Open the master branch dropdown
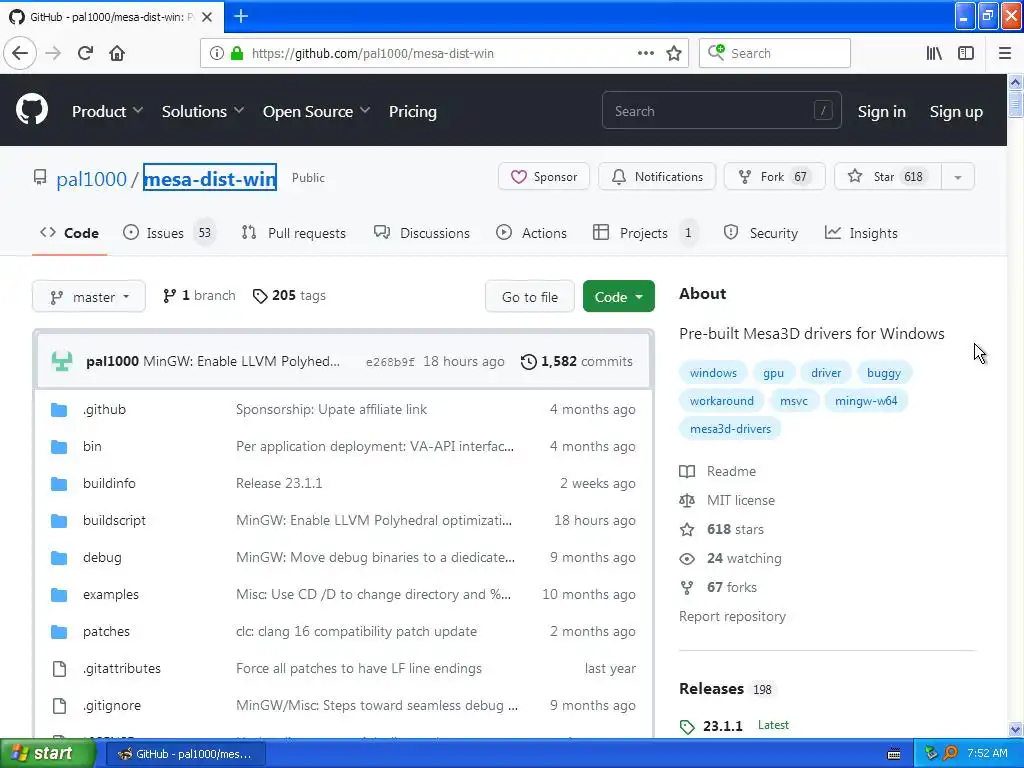The width and height of the screenshot is (1024, 768). (x=89, y=297)
